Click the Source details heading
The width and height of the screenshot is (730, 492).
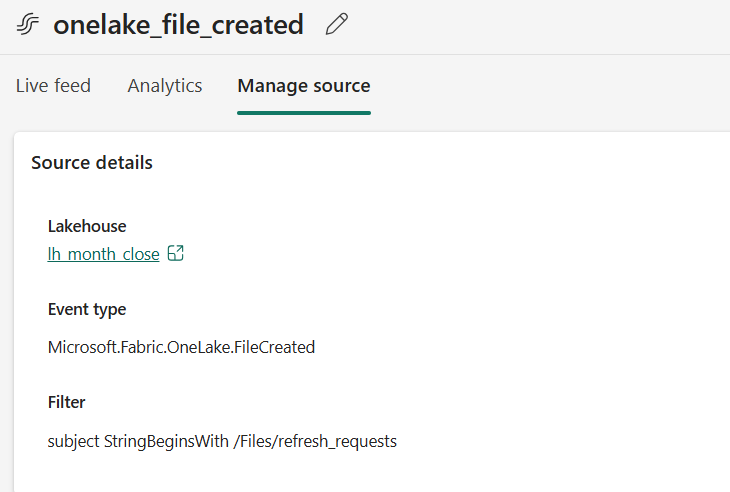pos(92,163)
